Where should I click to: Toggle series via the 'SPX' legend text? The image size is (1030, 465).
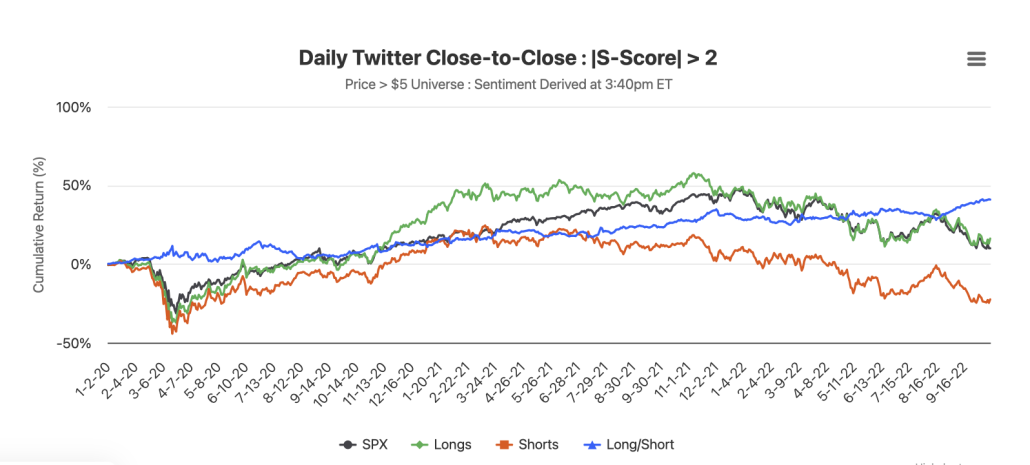374,444
